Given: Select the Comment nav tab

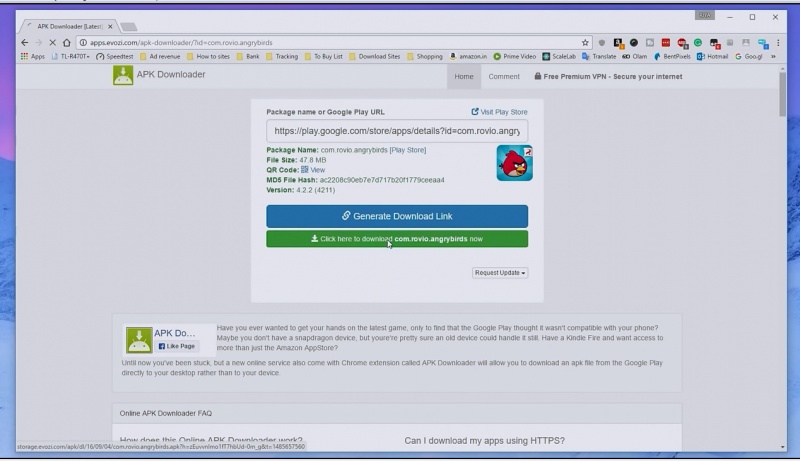Looking at the screenshot, I should click(504, 76).
